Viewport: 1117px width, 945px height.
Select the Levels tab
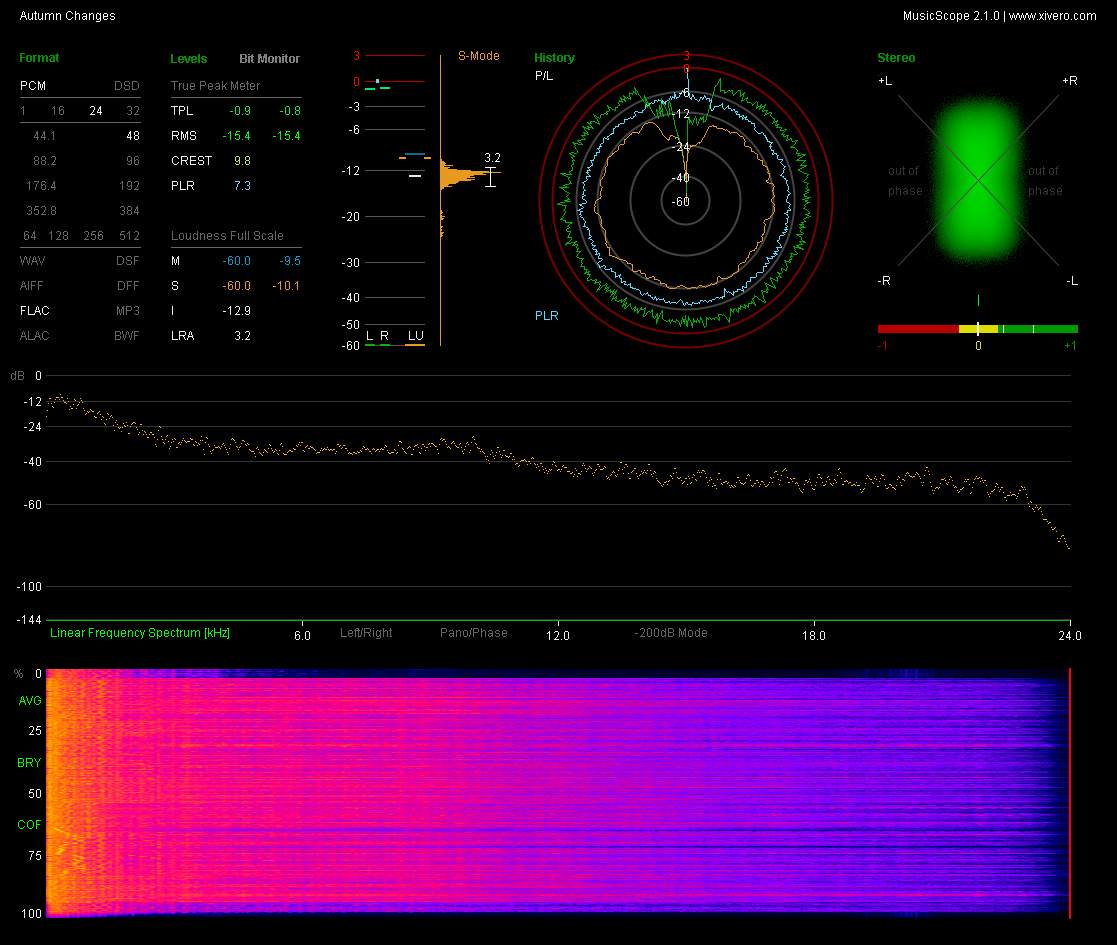point(189,59)
